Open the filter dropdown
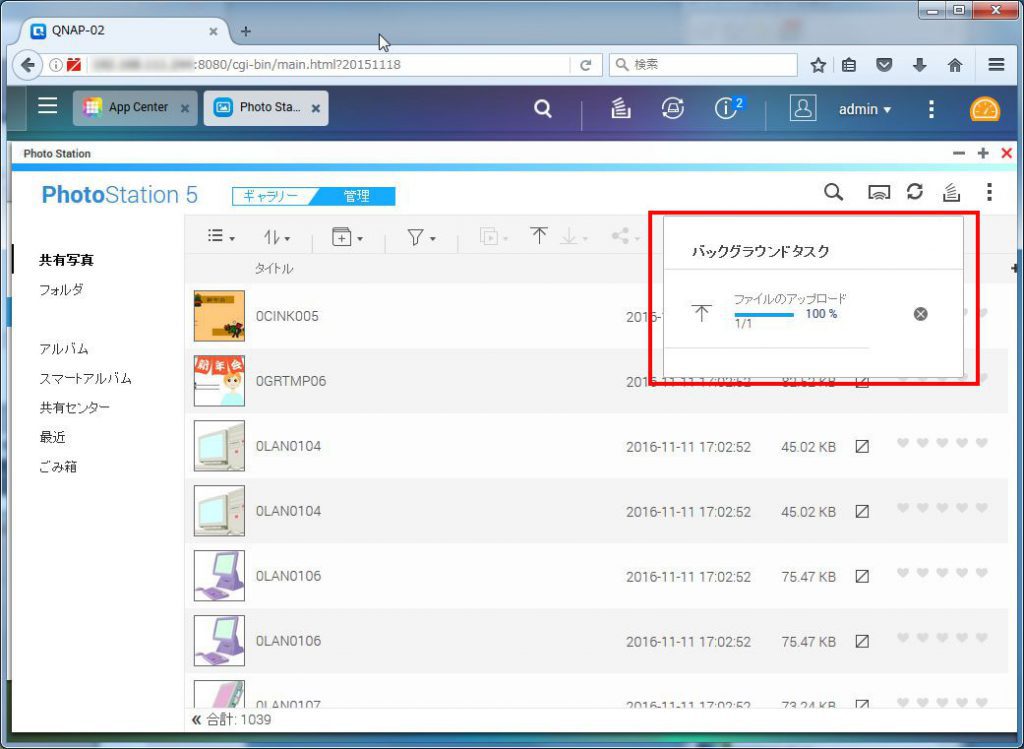The height and width of the screenshot is (749, 1024). [x=421, y=237]
